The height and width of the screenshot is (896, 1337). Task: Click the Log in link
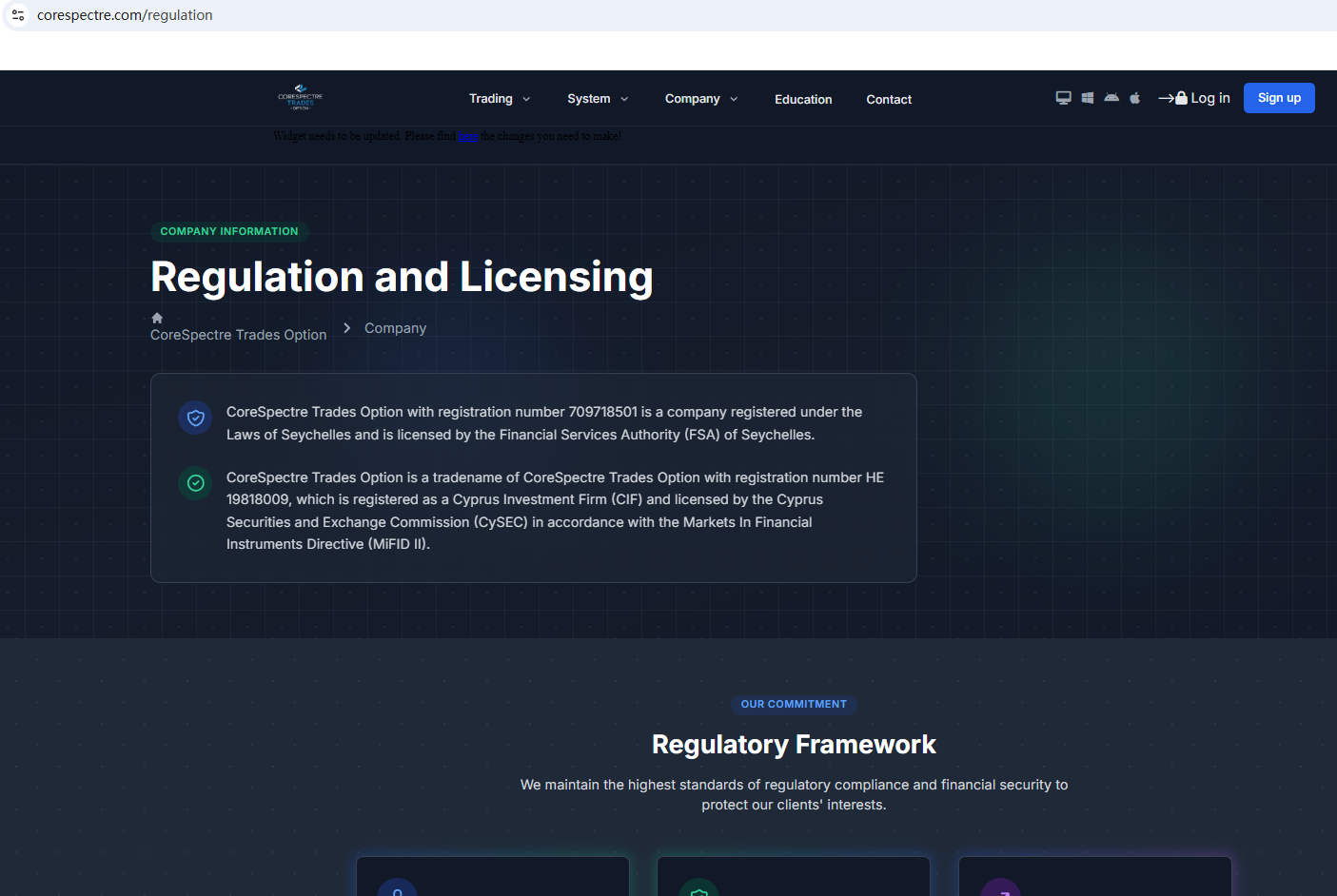[1194, 98]
